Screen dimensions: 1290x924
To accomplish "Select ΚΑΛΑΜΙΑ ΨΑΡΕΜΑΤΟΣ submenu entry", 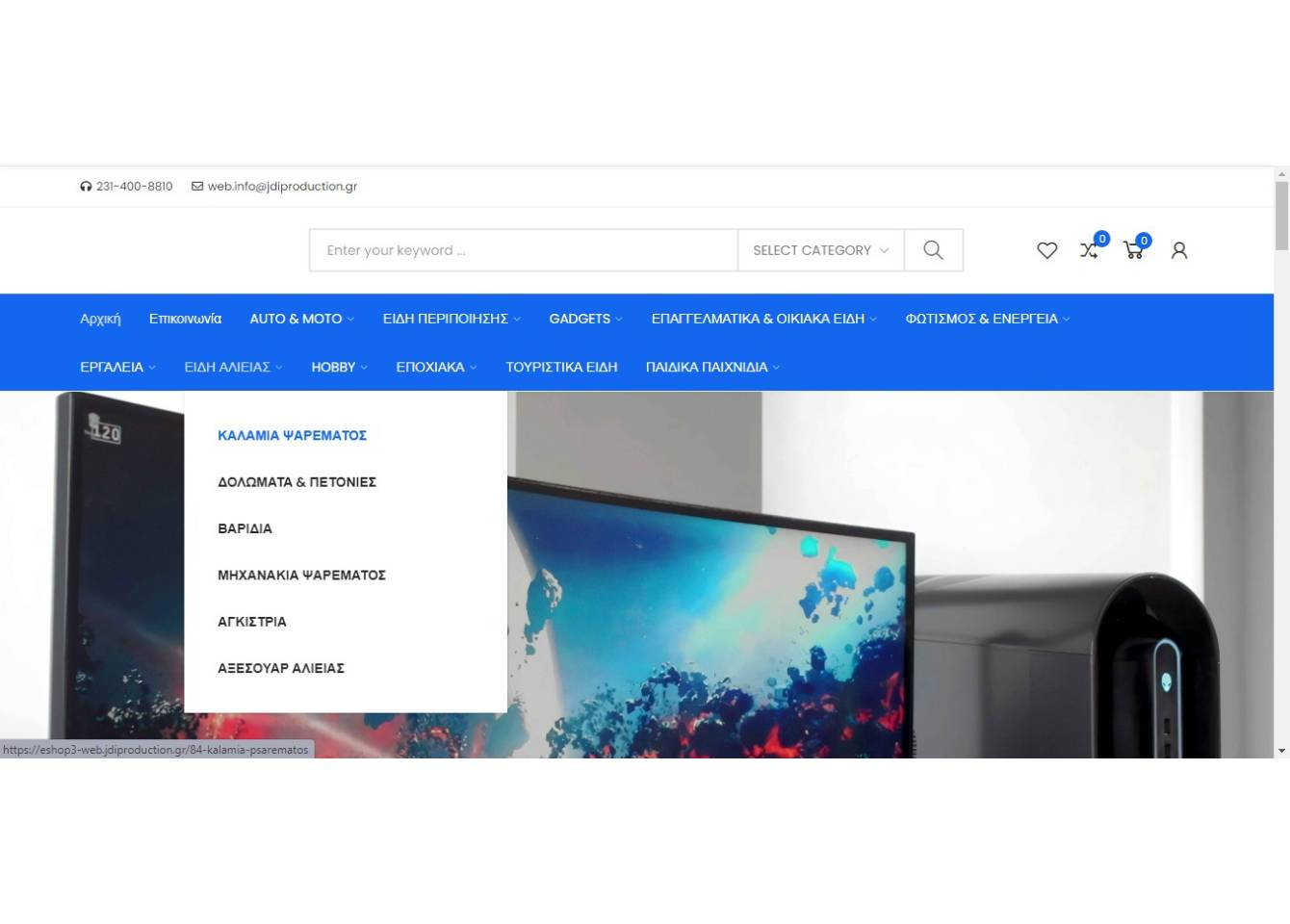I will pyautogui.click(x=292, y=435).
